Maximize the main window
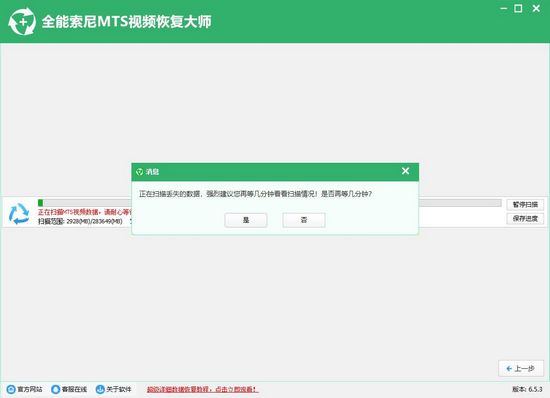The height and width of the screenshot is (398, 550). (518, 8)
